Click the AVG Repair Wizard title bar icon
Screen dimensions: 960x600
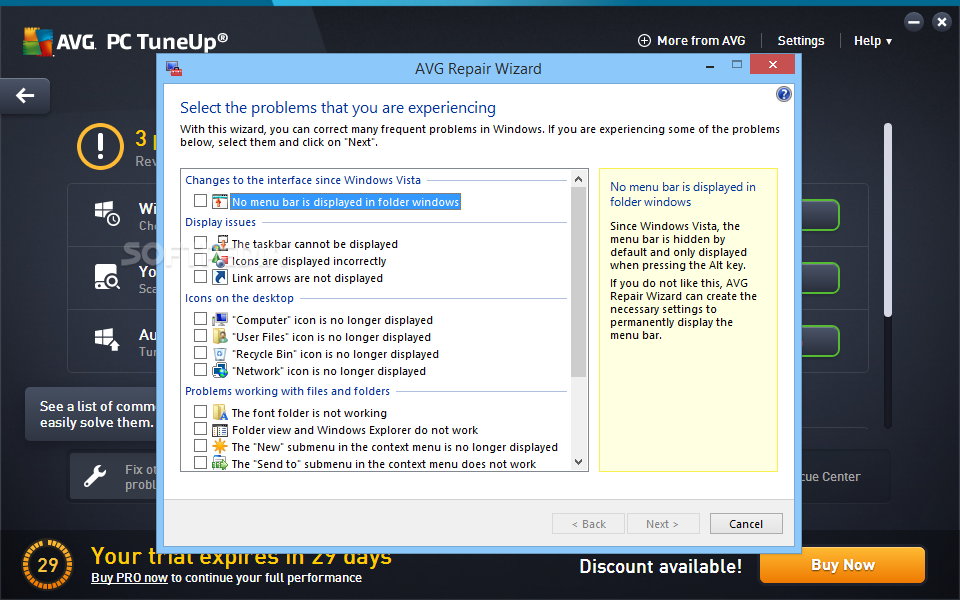174,69
